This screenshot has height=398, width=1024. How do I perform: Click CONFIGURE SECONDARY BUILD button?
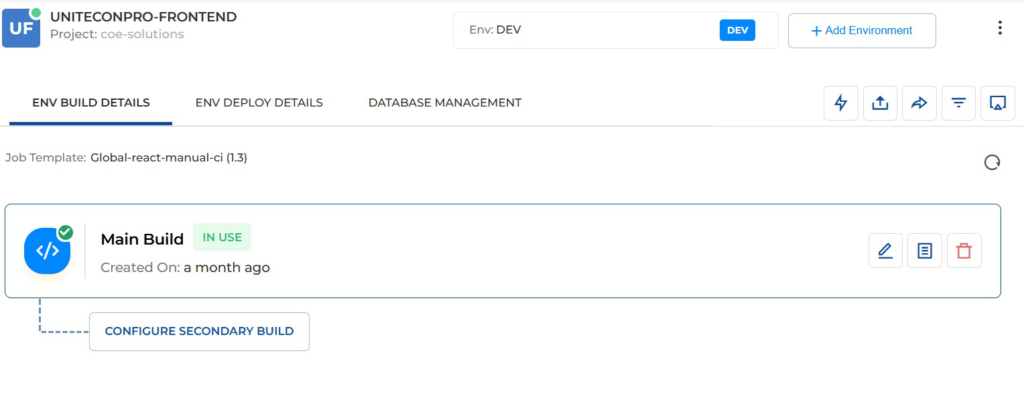(x=199, y=331)
